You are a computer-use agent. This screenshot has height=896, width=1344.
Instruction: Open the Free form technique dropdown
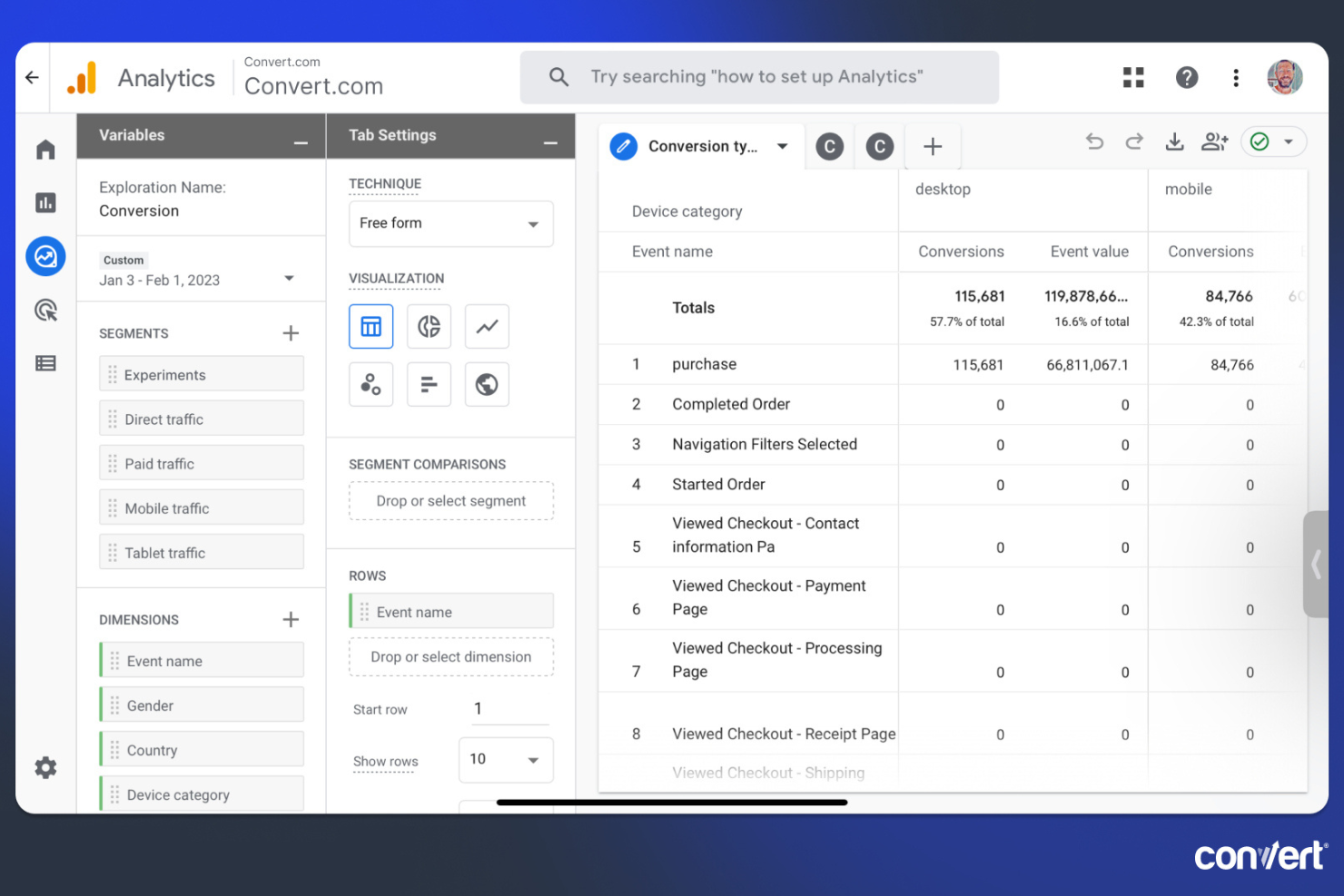pyautogui.click(x=450, y=223)
